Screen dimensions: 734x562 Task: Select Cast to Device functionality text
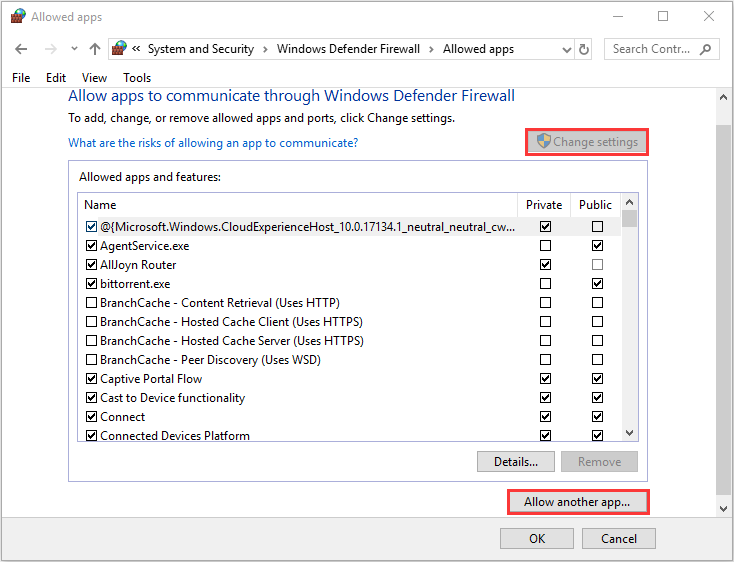172,398
